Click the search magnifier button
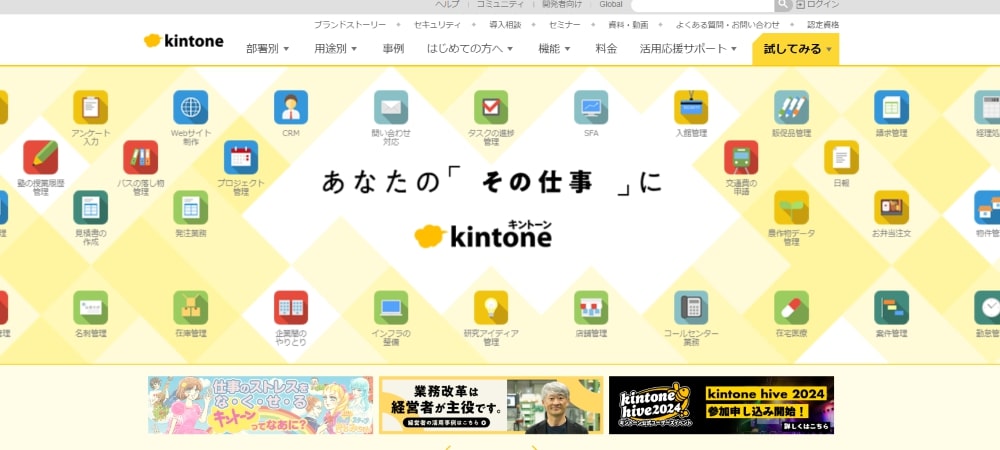Viewport: 1000px width, 450px height. click(x=783, y=5)
